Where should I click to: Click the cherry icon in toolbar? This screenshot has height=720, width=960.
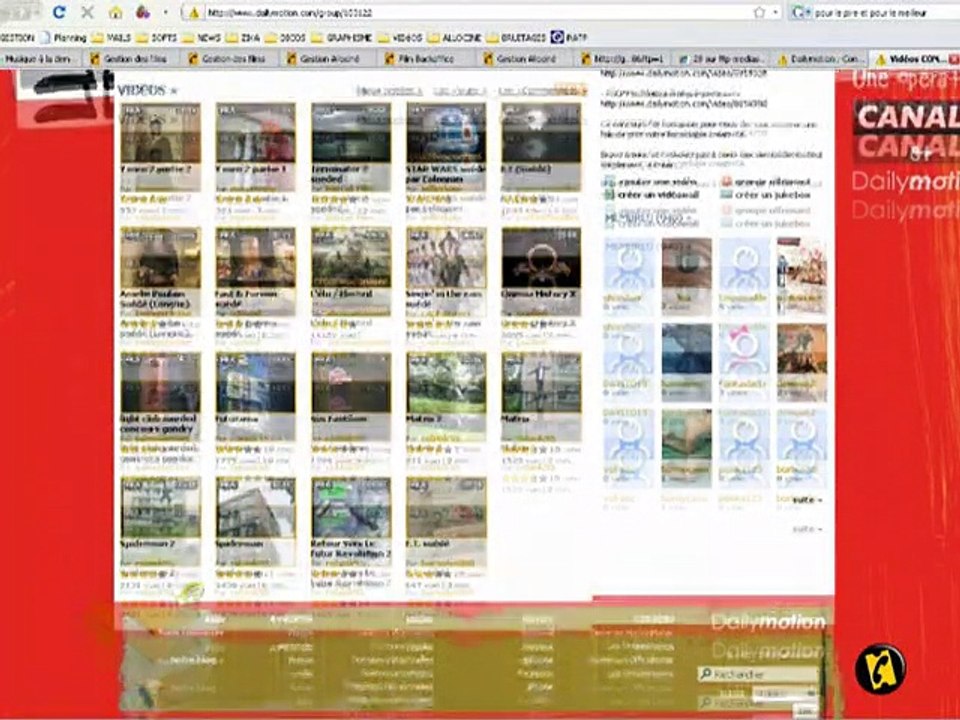click(x=143, y=12)
